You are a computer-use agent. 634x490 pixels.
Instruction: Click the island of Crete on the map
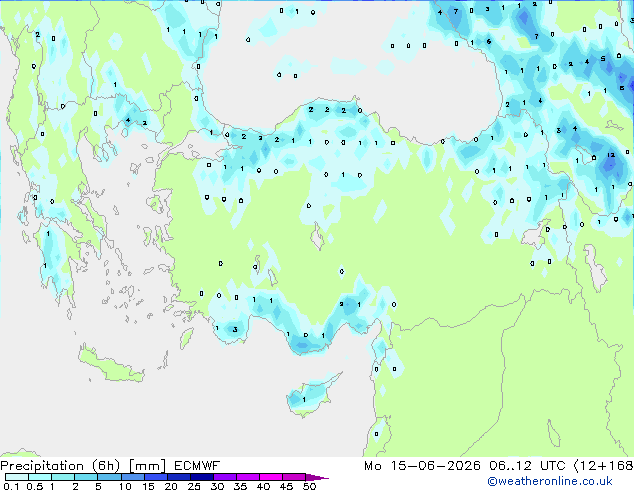[111, 365]
